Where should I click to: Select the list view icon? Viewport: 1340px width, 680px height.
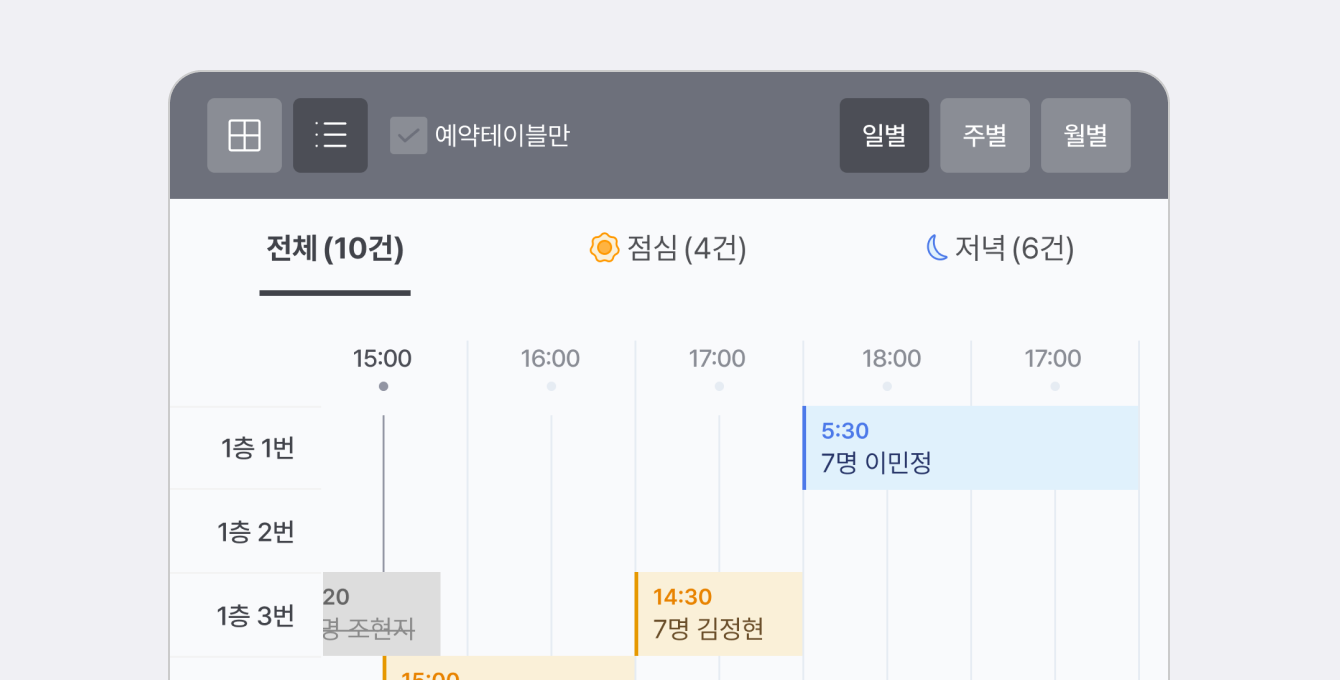pos(330,135)
